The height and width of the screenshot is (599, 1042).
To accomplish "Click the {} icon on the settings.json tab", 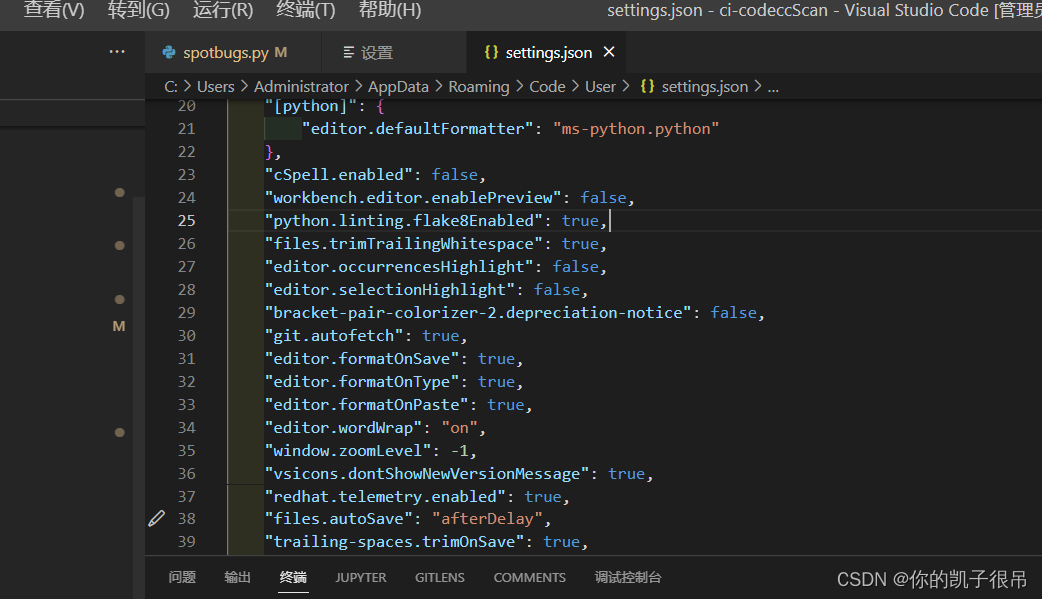I will pos(489,51).
